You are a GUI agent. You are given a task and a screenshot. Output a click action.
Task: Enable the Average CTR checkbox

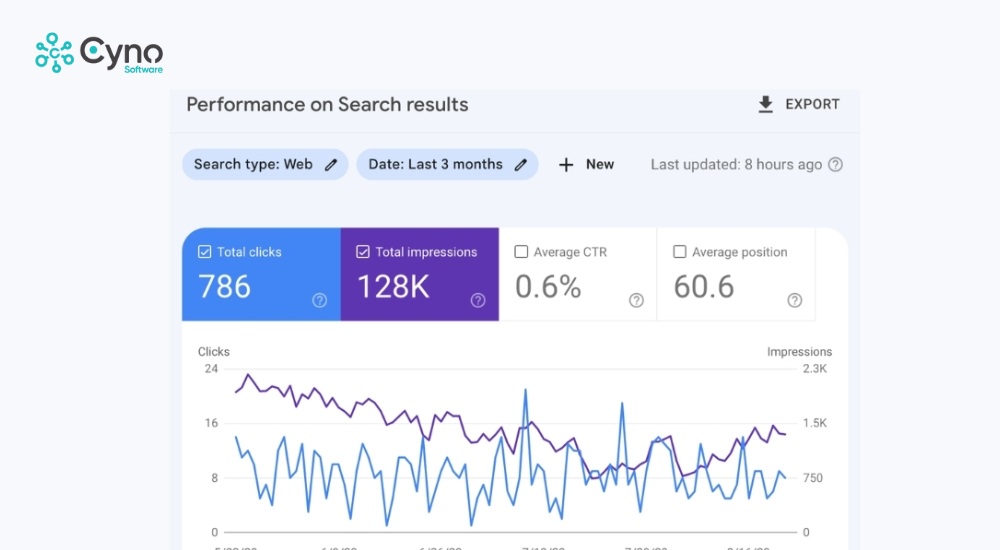pos(521,252)
